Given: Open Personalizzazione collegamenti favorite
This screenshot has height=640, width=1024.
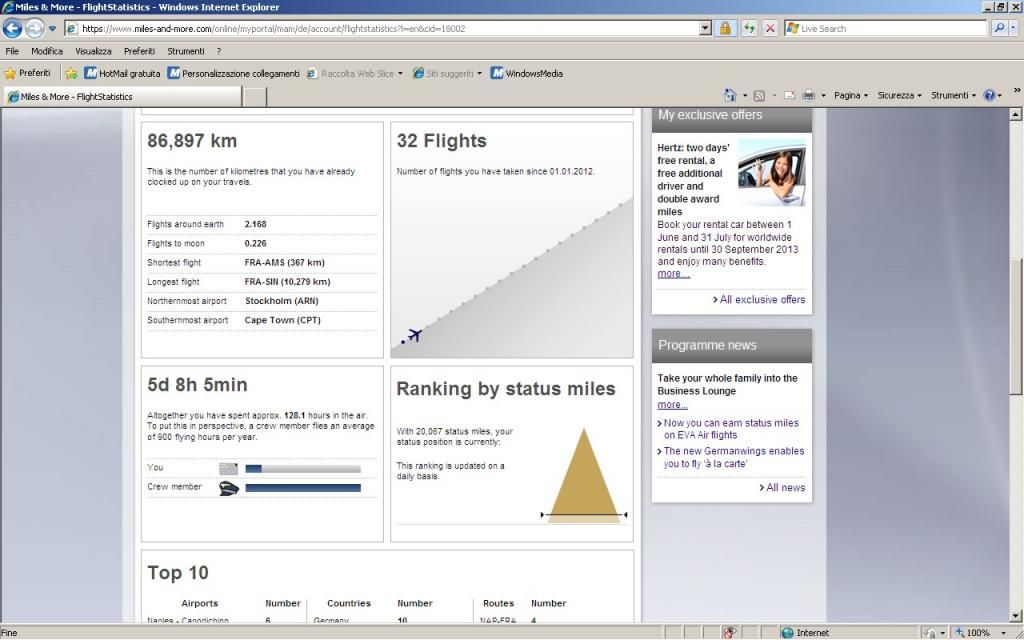Looking at the screenshot, I should tap(234, 74).
